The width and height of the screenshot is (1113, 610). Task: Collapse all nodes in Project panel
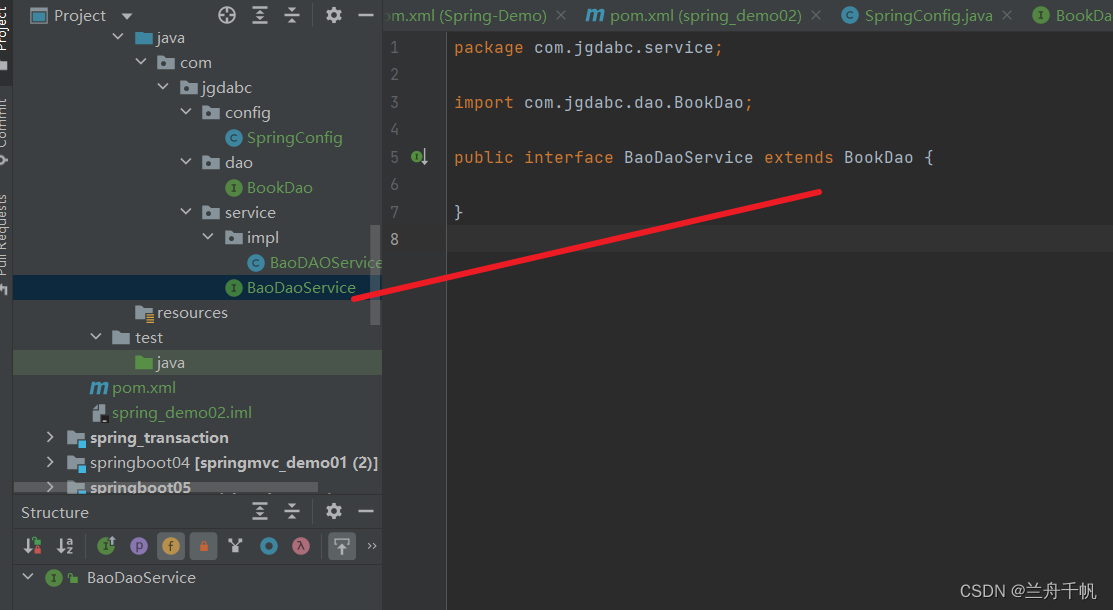click(292, 15)
